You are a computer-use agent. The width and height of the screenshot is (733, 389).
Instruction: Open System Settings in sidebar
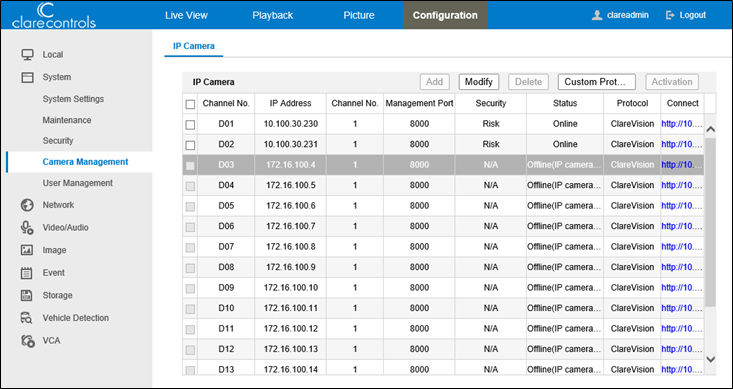(73, 99)
